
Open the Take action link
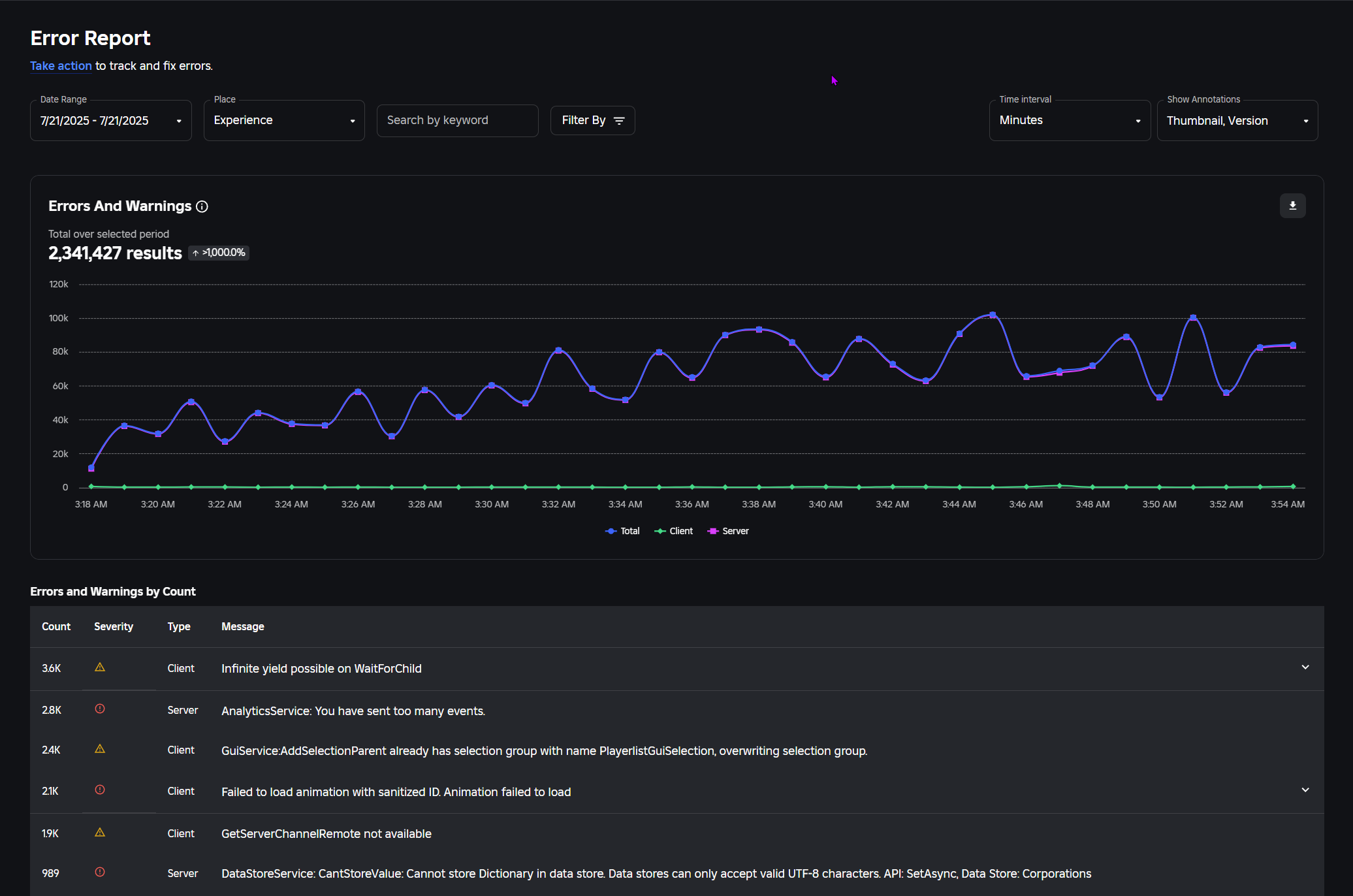(x=61, y=66)
